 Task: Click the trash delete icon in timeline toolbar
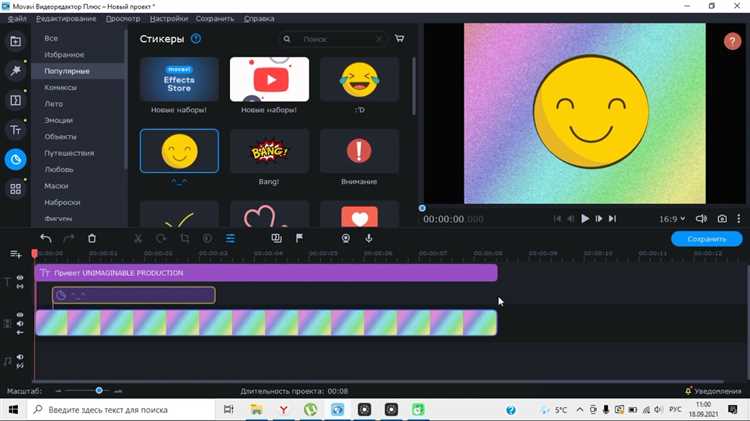(92, 239)
